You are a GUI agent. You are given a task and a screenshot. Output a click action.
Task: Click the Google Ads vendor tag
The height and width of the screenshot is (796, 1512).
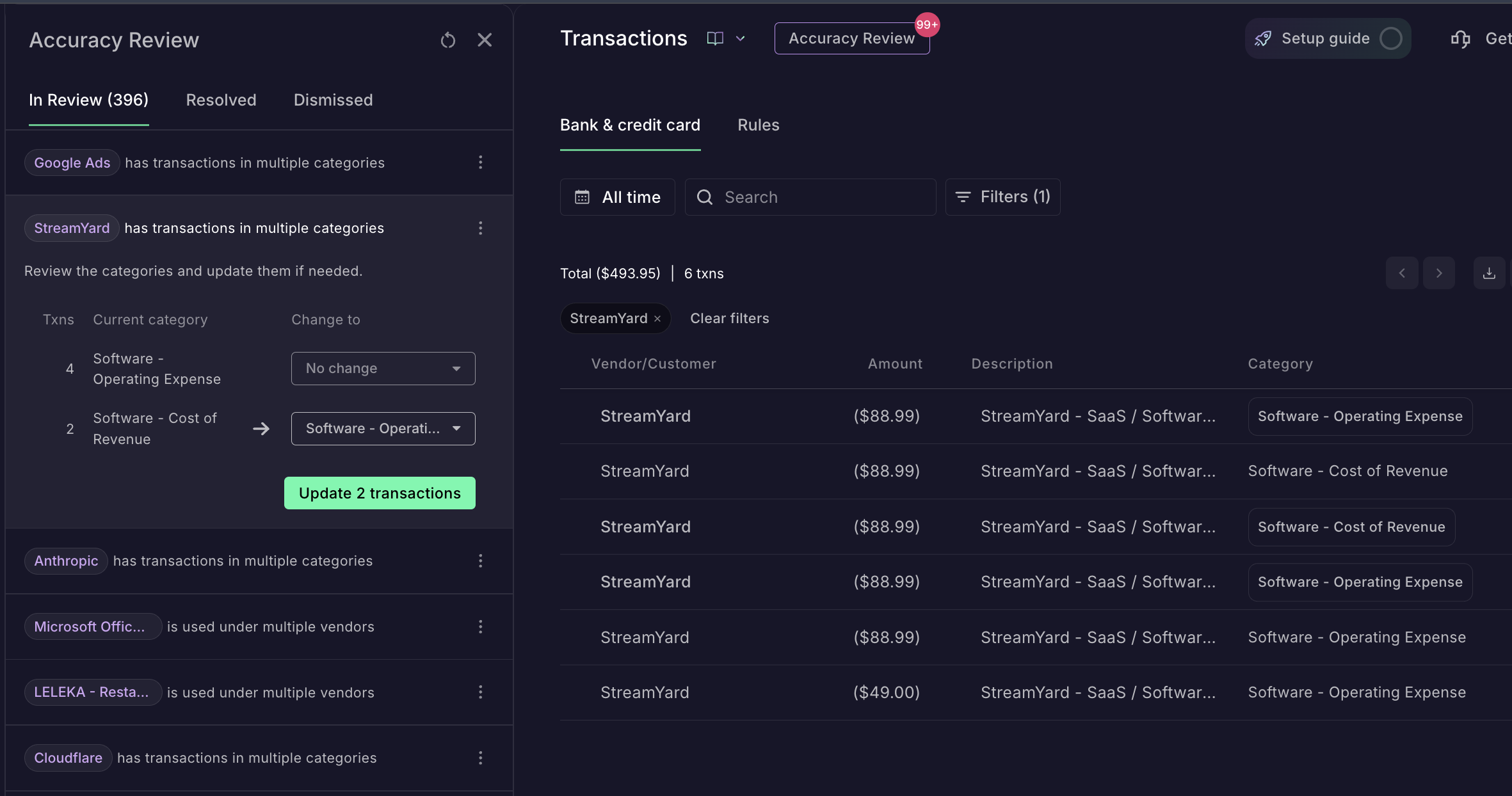point(72,163)
